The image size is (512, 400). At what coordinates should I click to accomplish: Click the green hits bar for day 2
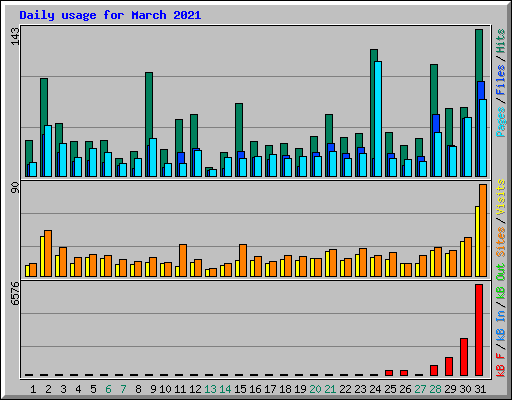tap(44, 102)
